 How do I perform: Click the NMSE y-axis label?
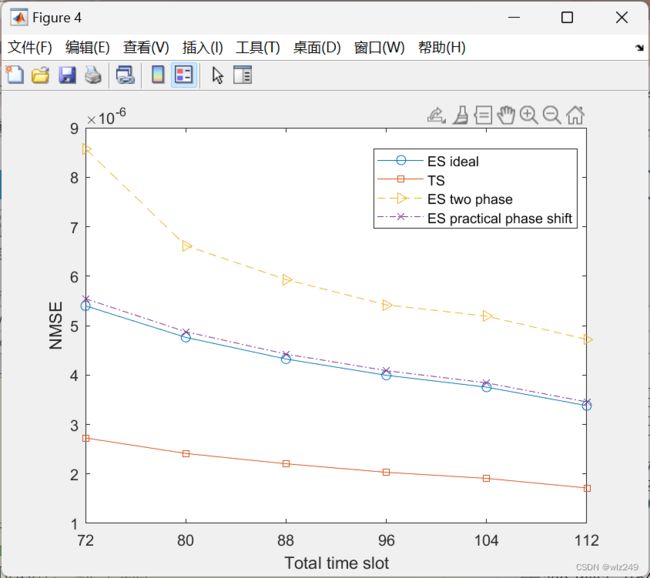[x=56, y=325]
